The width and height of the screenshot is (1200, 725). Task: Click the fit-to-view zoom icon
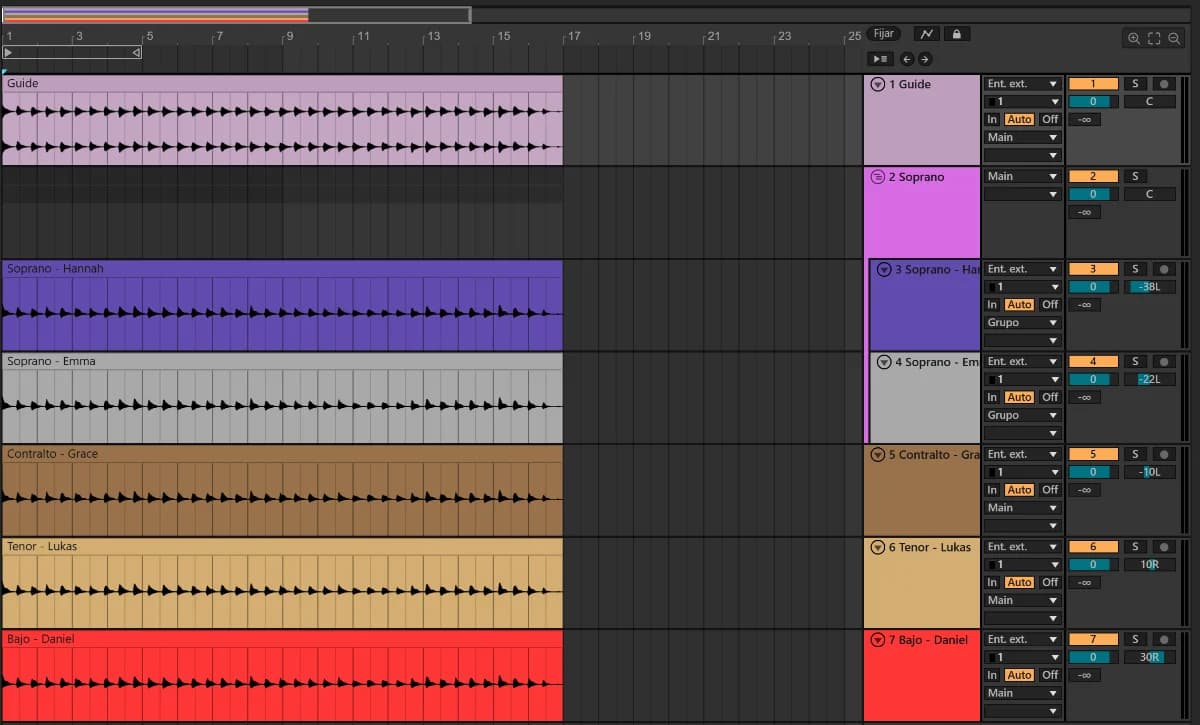(x=1154, y=39)
